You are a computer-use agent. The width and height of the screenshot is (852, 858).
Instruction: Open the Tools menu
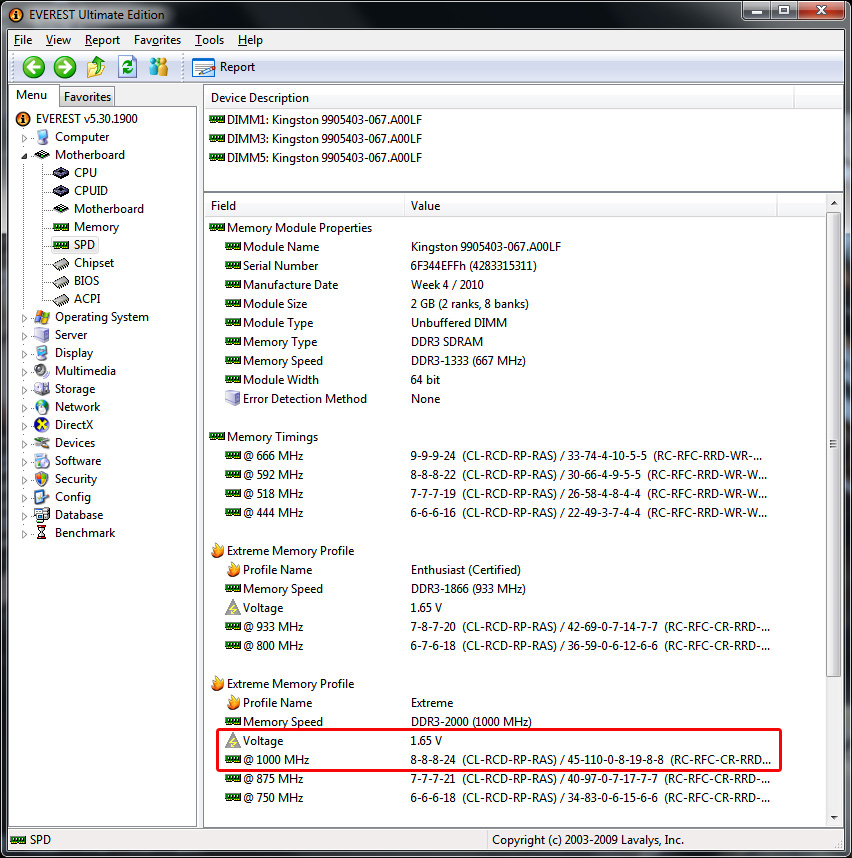pyautogui.click(x=209, y=40)
